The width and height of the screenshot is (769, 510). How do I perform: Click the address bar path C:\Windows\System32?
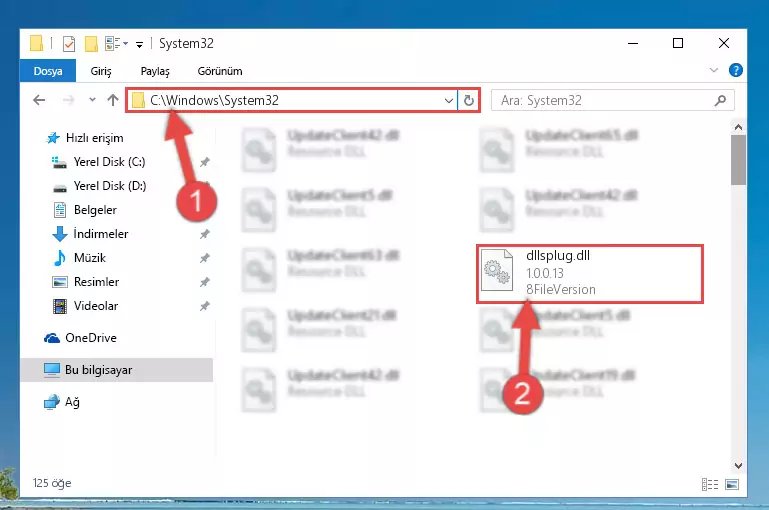(x=214, y=101)
